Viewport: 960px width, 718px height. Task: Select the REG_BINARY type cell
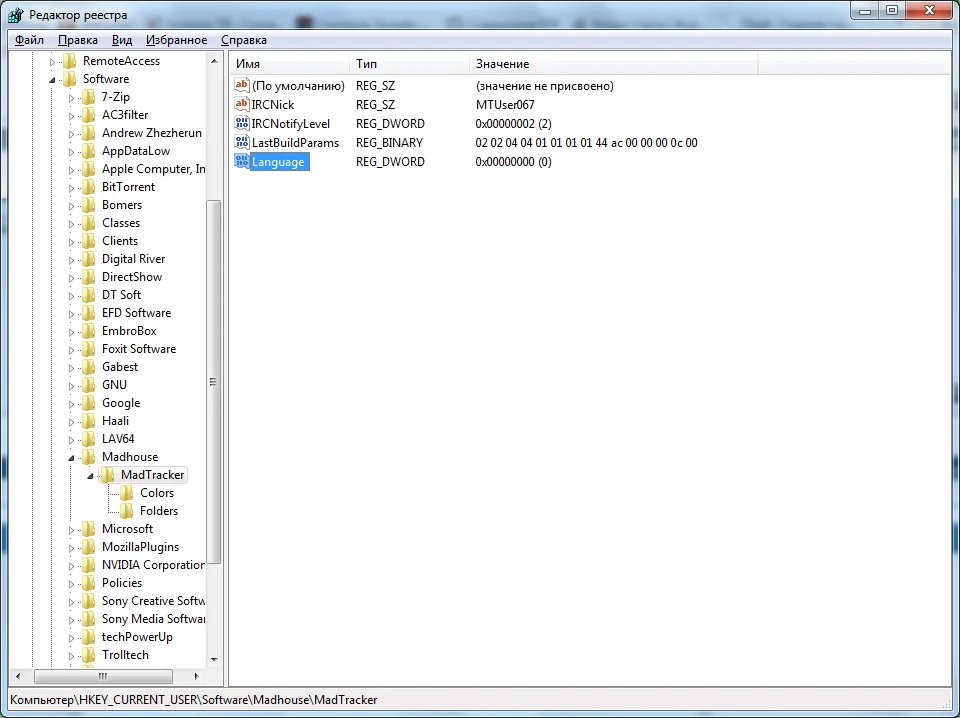(x=389, y=143)
